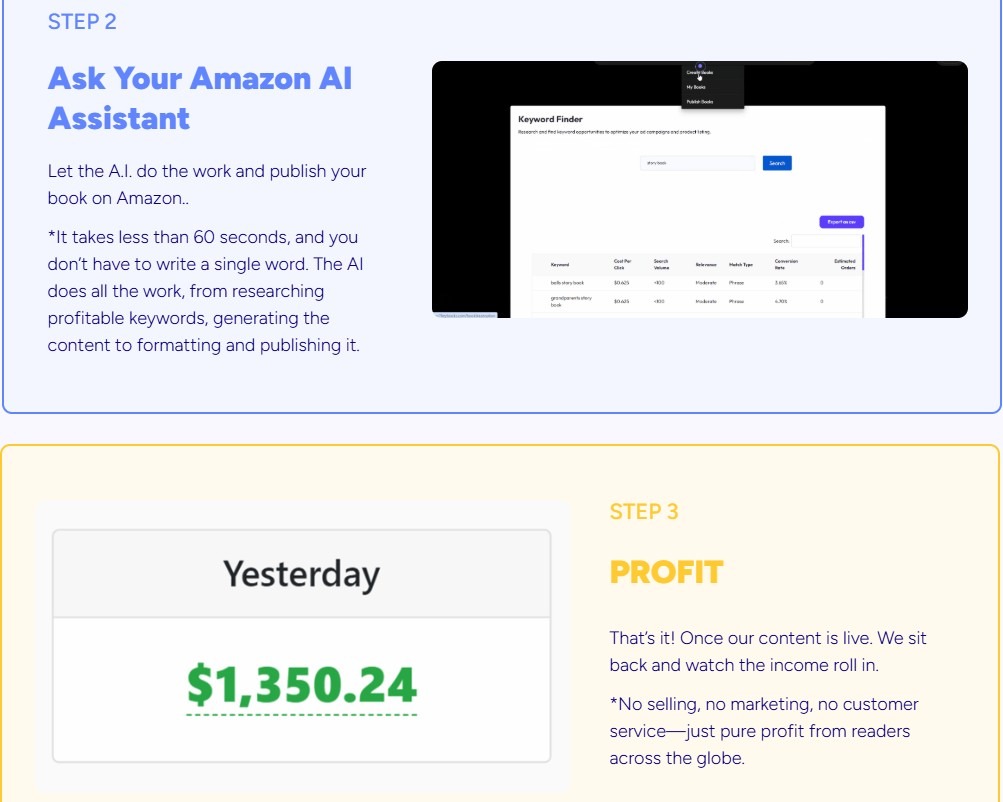Screen dimensions: 1003x802
Task: Open My Books menu entry
Action: [697, 87]
